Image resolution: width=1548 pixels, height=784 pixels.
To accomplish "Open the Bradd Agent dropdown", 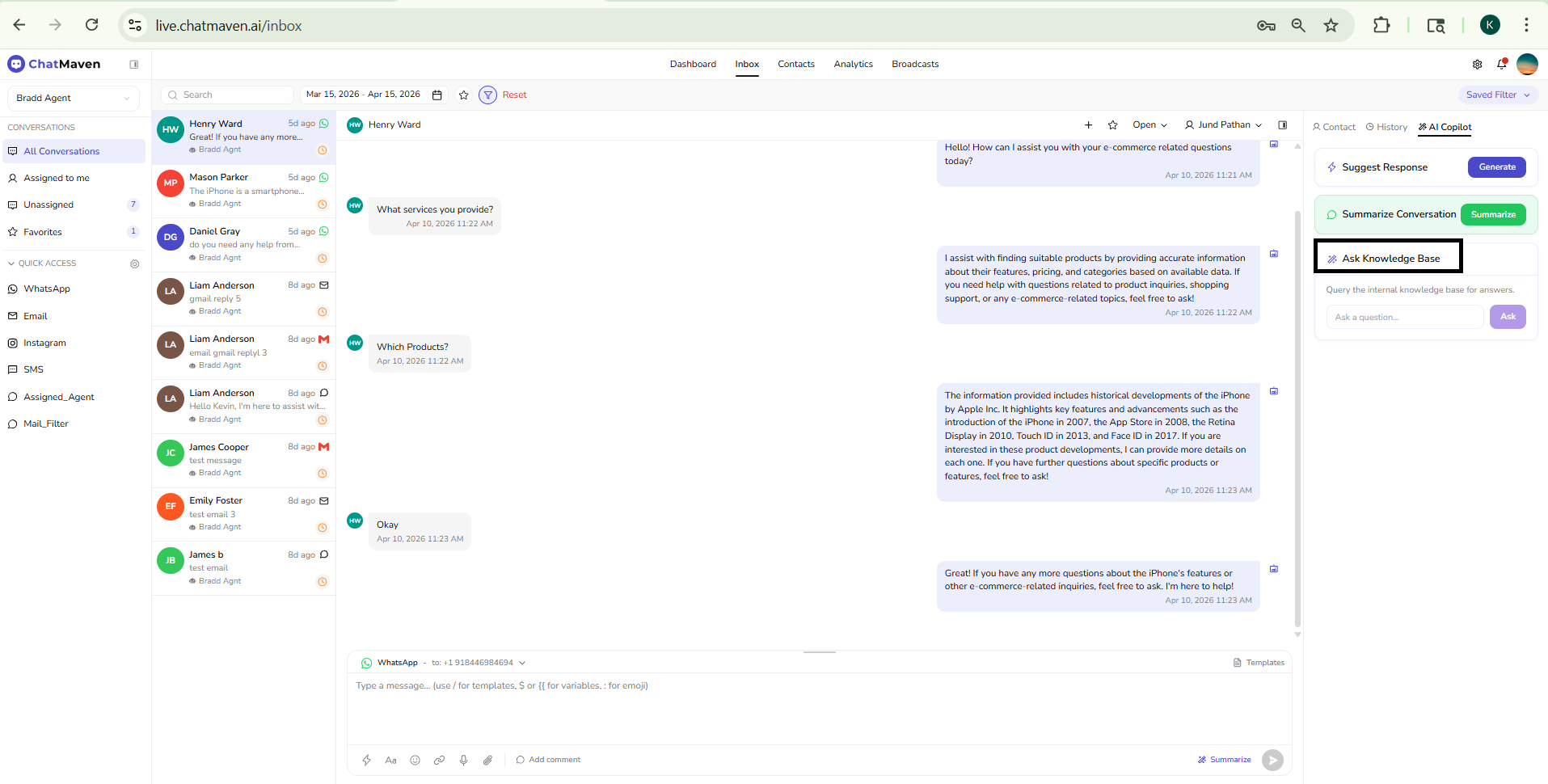I will [73, 98].
